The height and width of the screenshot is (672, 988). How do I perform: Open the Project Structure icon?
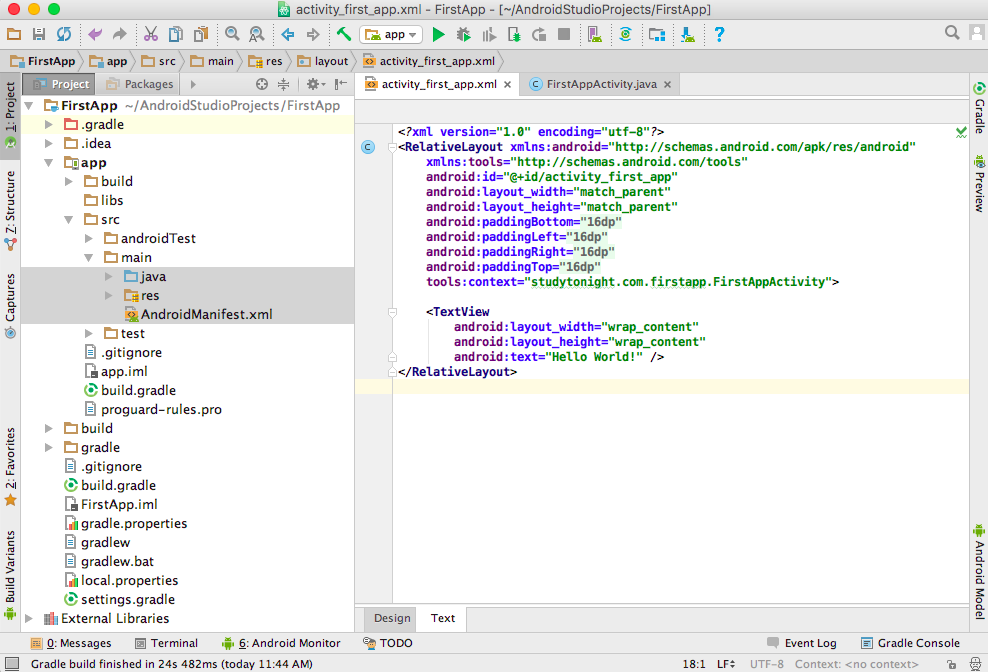[657, 34]
